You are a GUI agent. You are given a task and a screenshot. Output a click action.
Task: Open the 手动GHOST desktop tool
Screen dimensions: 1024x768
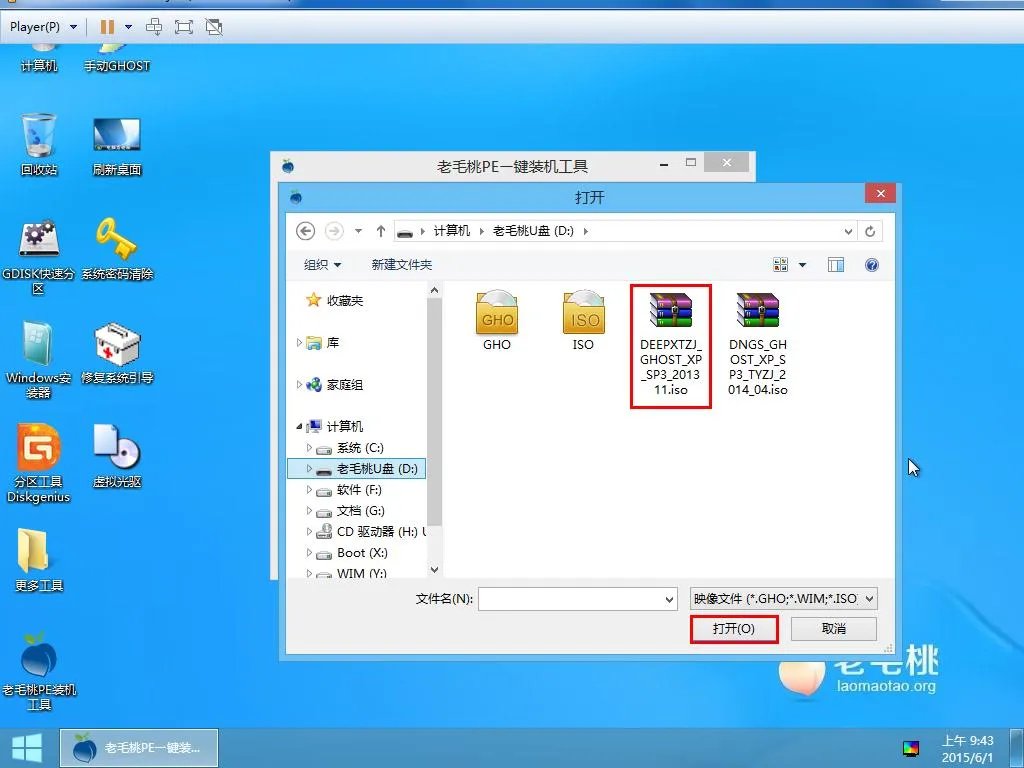tap(116, 62)
